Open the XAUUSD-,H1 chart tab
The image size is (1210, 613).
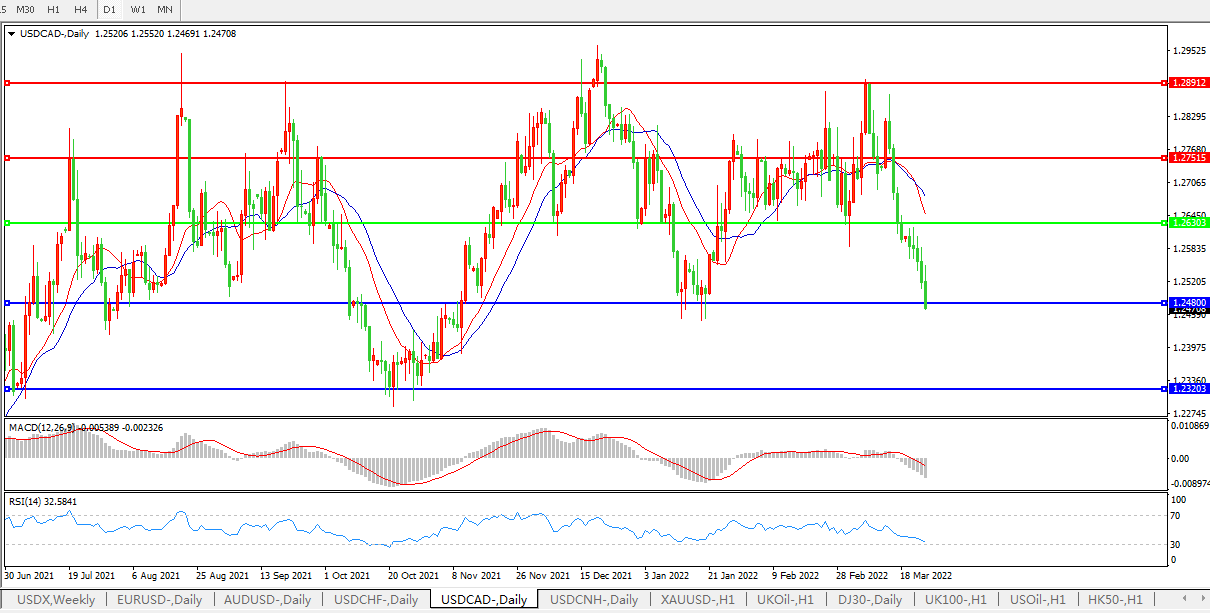click(697, 600)
